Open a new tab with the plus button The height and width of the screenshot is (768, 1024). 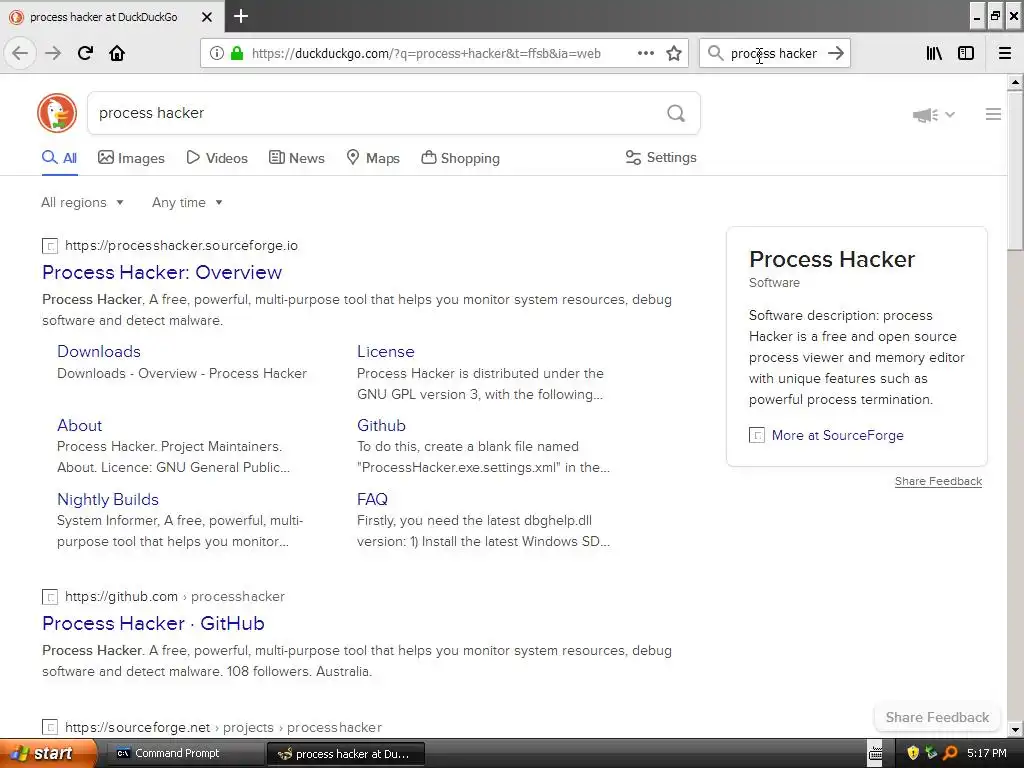tap(241, 16)
